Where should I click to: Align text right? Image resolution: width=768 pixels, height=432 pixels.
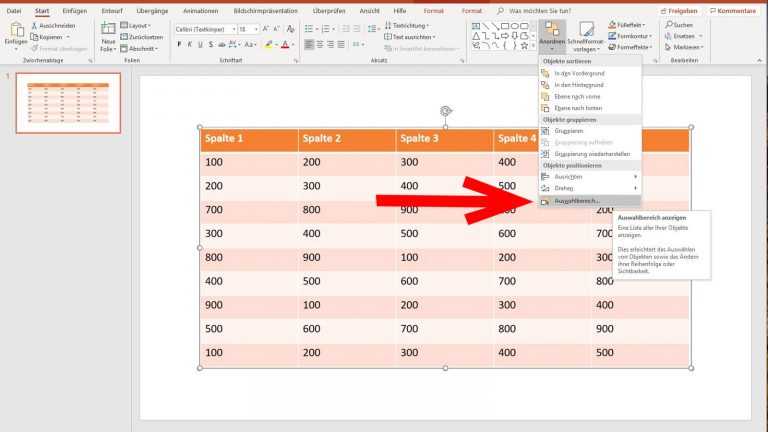pyautogui.click(x=331, y=45)
